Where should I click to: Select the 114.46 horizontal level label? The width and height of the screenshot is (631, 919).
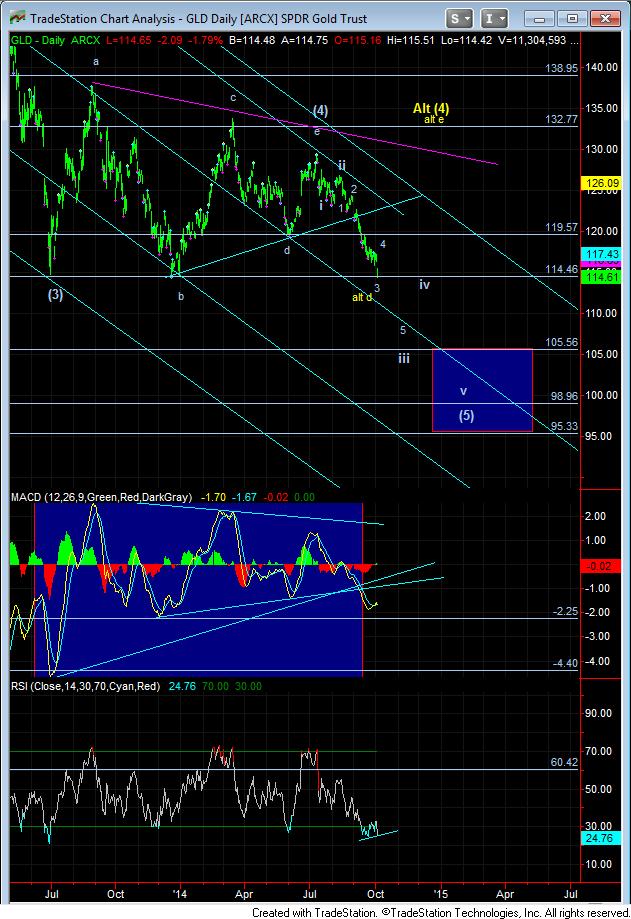click(561, 269)
